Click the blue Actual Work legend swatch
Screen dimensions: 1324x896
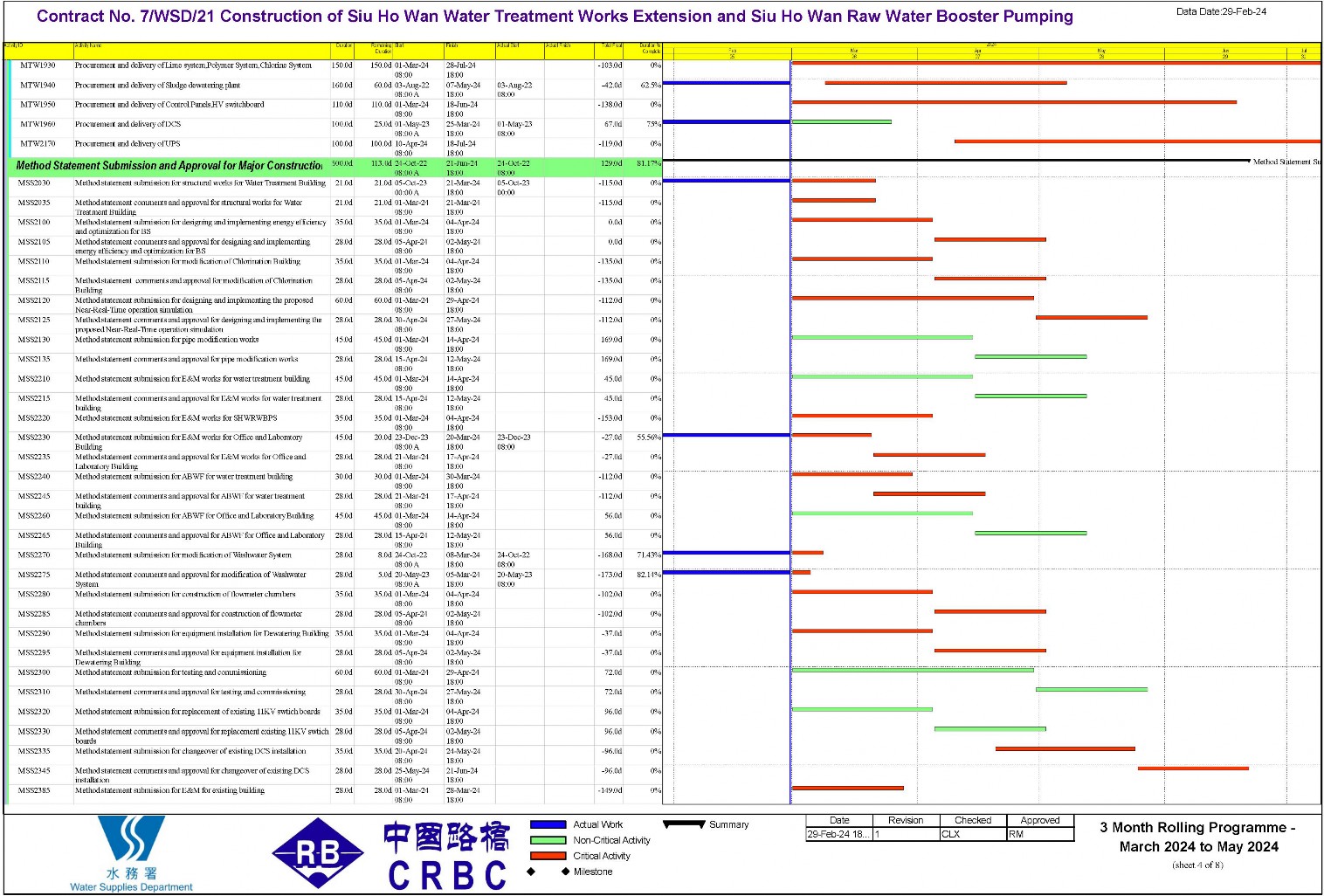[x=548, y=824]
